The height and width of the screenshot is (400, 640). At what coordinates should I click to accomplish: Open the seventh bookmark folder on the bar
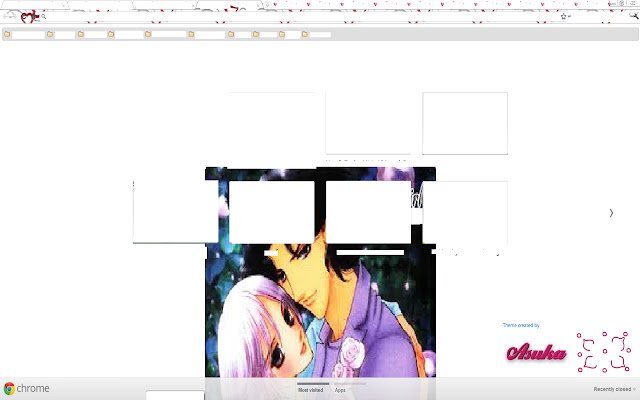[x=240, y=34]
